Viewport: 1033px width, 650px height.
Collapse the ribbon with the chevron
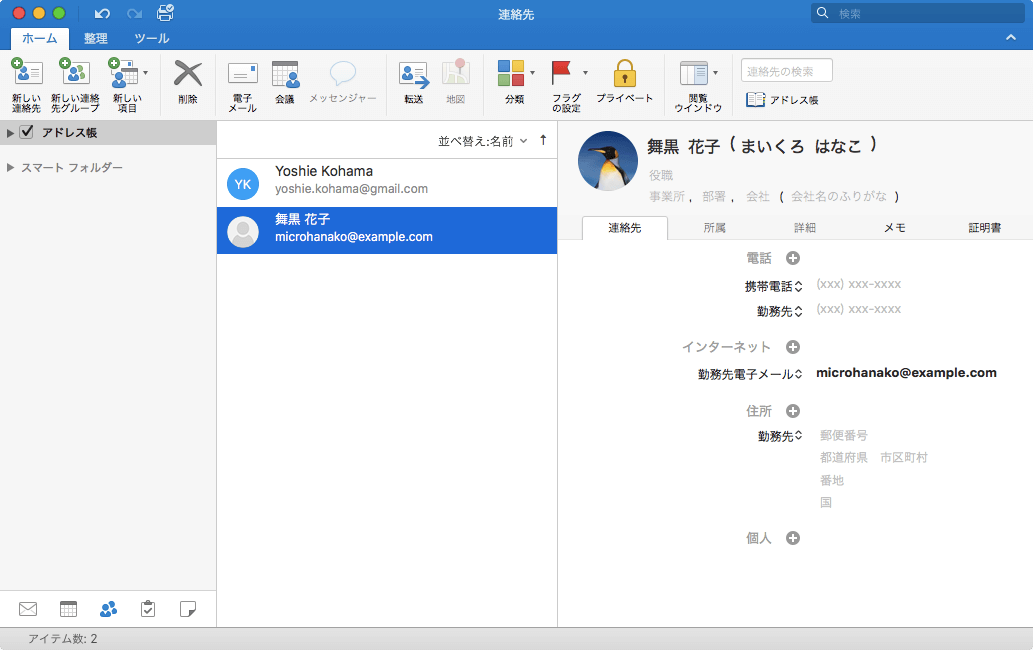(1011, 38)
